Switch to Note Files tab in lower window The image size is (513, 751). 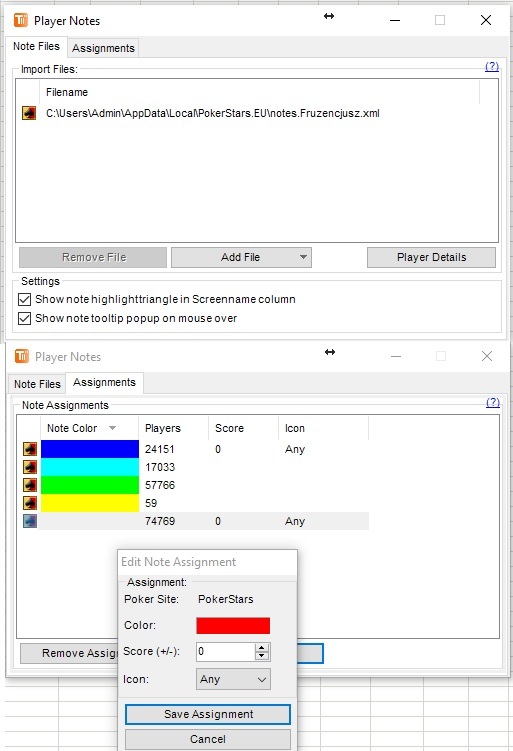point(37,384)
